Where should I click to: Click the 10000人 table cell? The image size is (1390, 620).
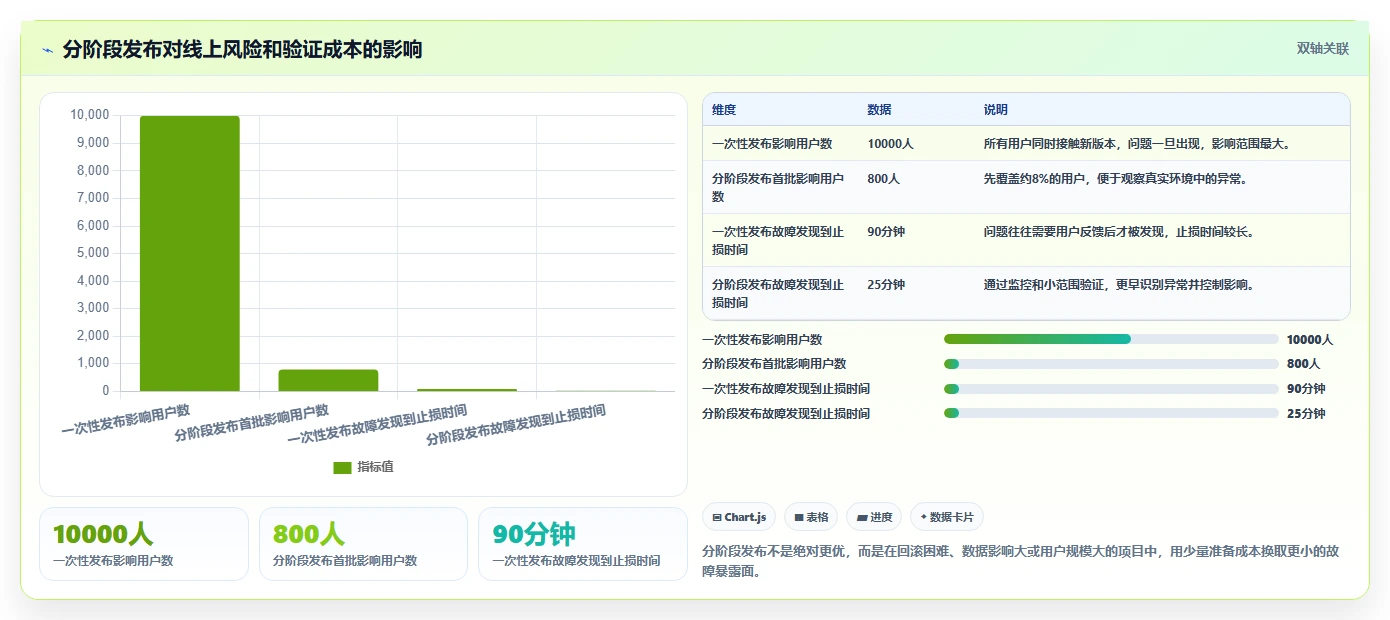click(x=890, y=144)
